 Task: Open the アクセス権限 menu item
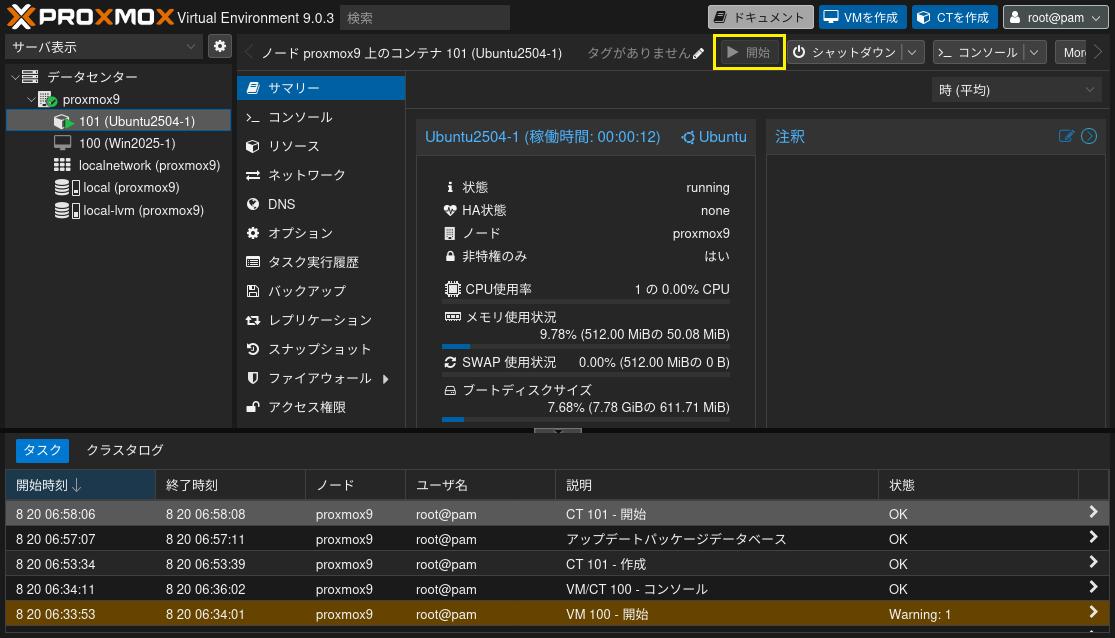click(321, 407)
